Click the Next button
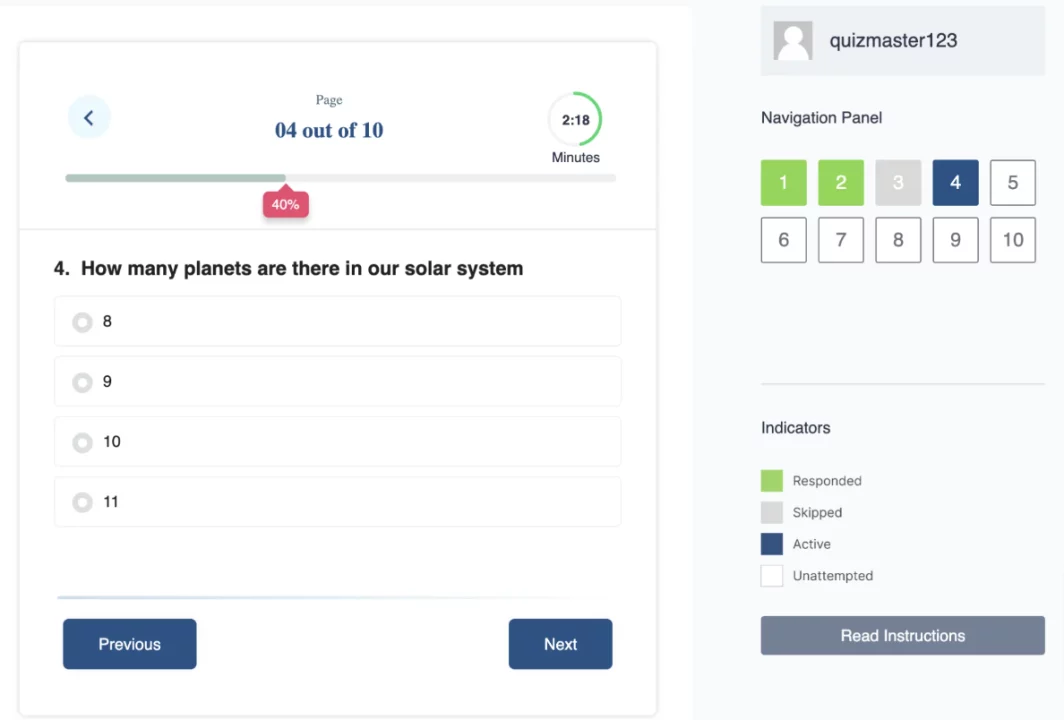1064x720 pixels. click(x=560, y=644)
